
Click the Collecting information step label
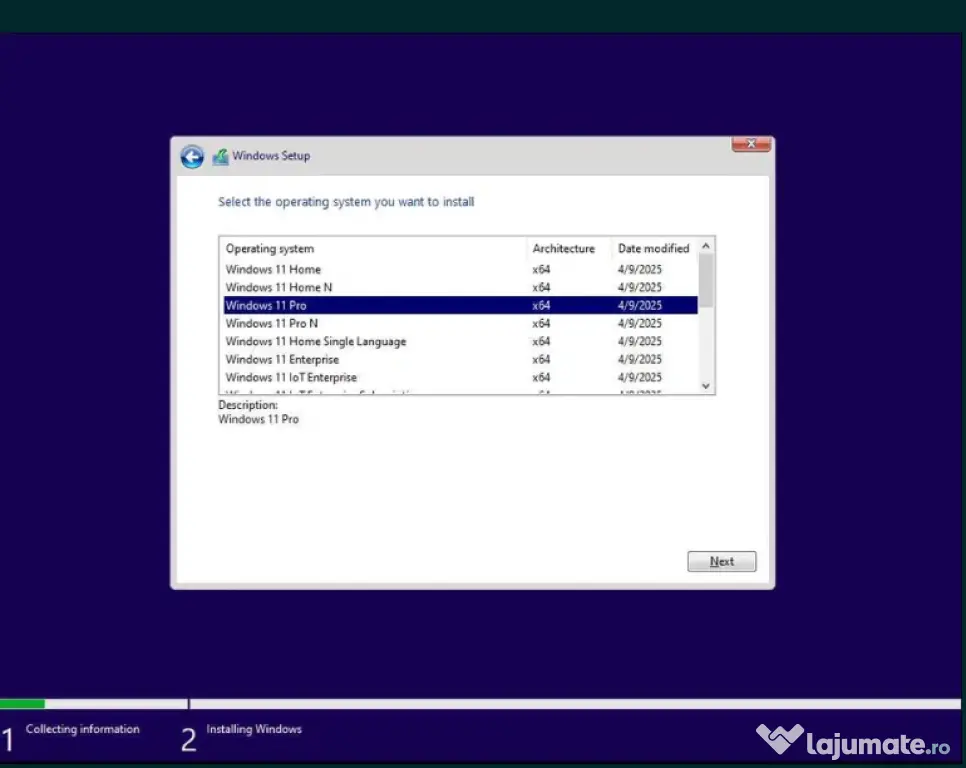click(x=82, y=730)
